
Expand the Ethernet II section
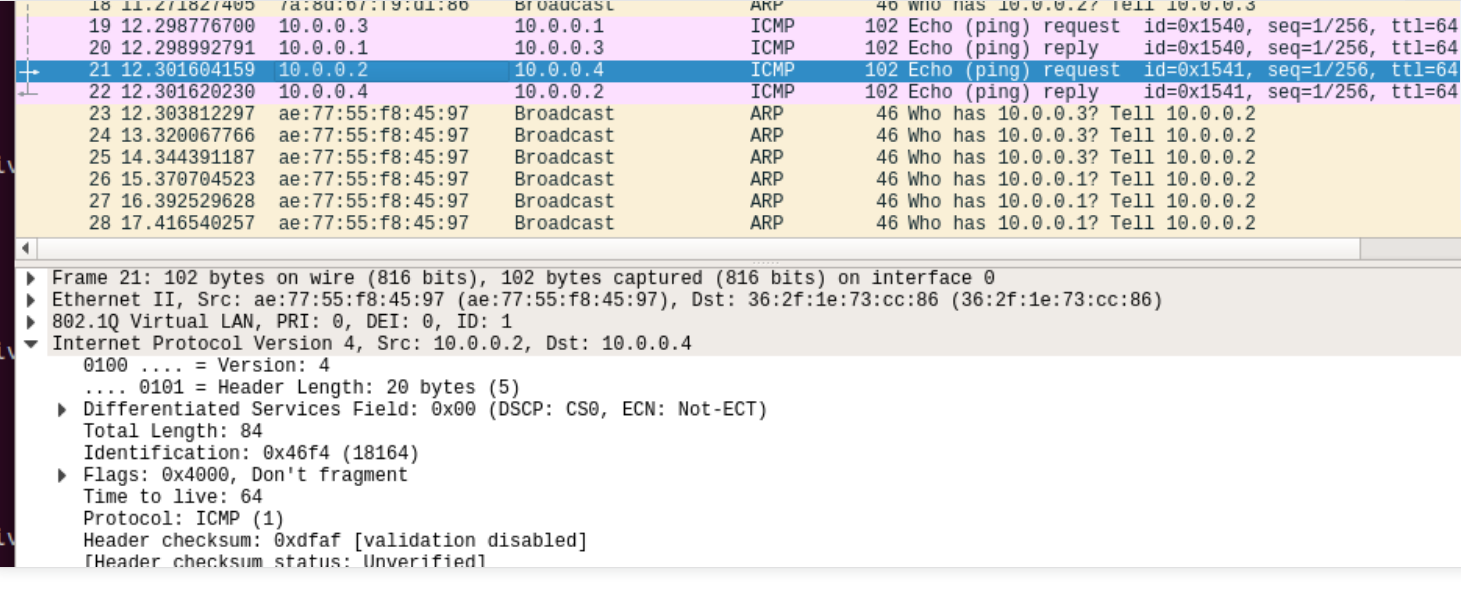pyautogui.click(x=31, y=301)
